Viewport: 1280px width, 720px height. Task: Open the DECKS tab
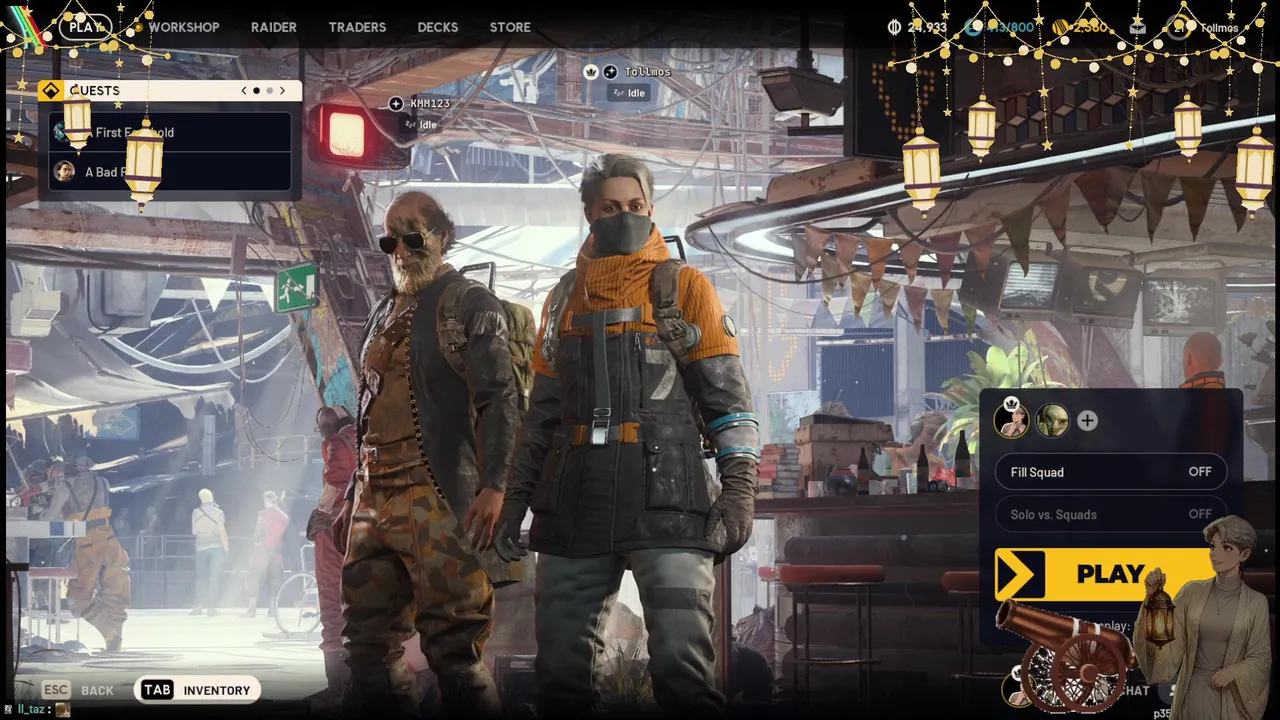click(x=438, y=27)
